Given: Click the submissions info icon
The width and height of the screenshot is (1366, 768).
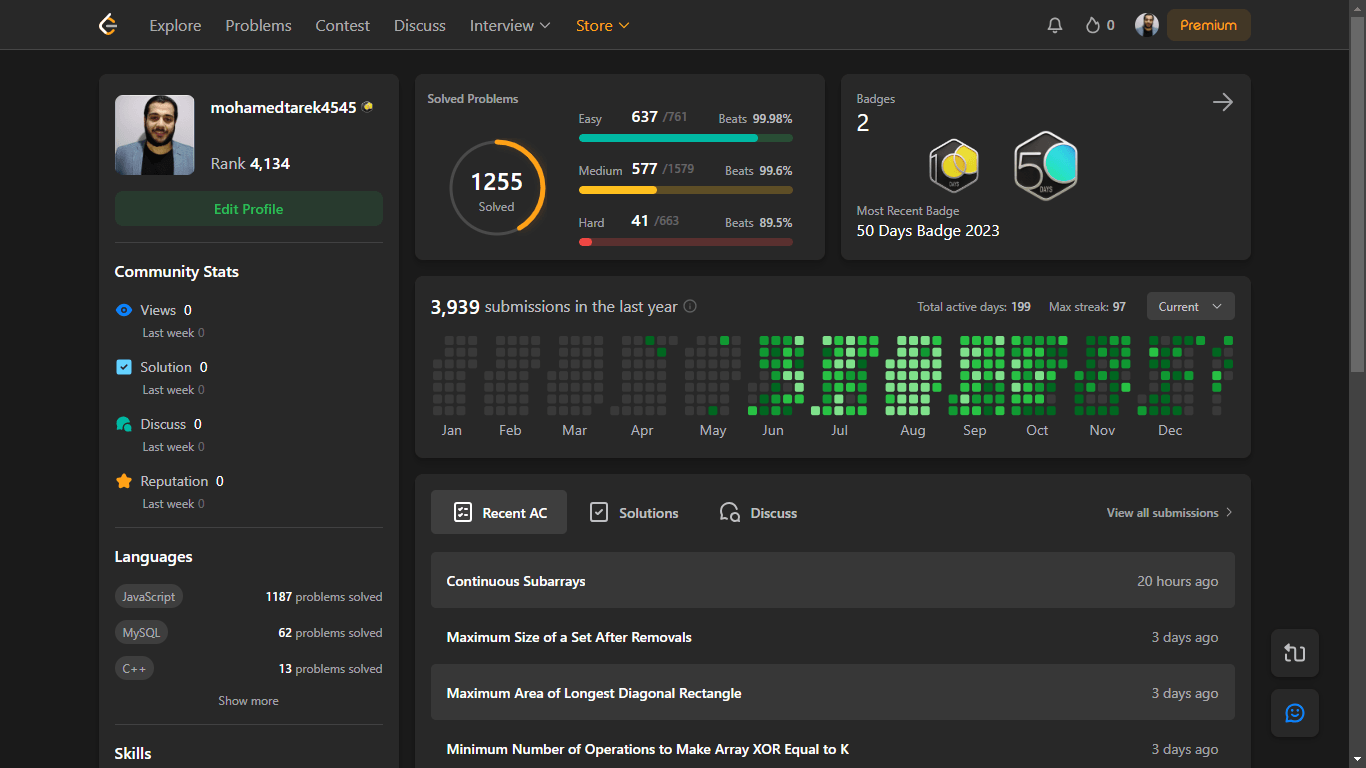Looking at the screenshot, I should (690, 307).
